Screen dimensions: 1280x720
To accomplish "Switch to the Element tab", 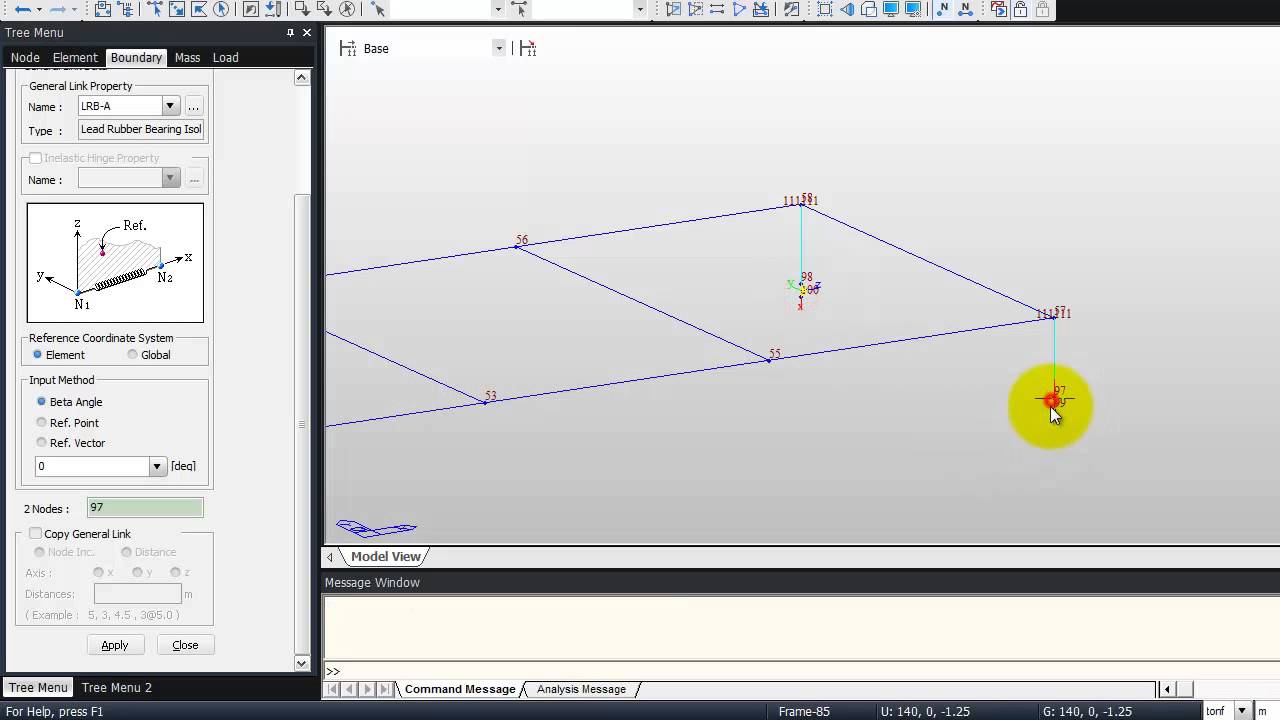I will pyautogui.click(x=75, y=57).
